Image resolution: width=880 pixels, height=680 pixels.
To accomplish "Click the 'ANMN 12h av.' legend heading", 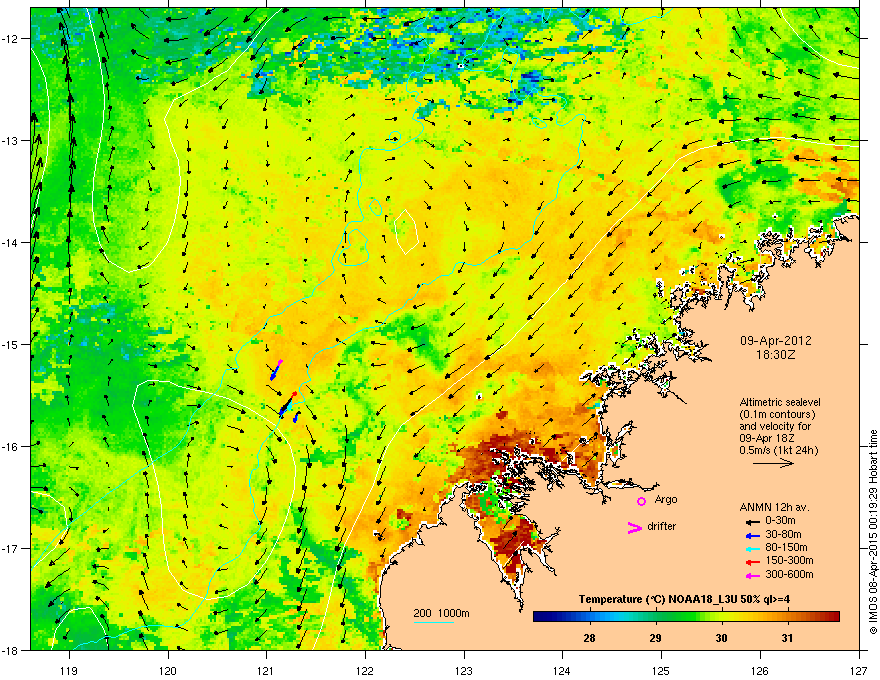I will 774,507.
